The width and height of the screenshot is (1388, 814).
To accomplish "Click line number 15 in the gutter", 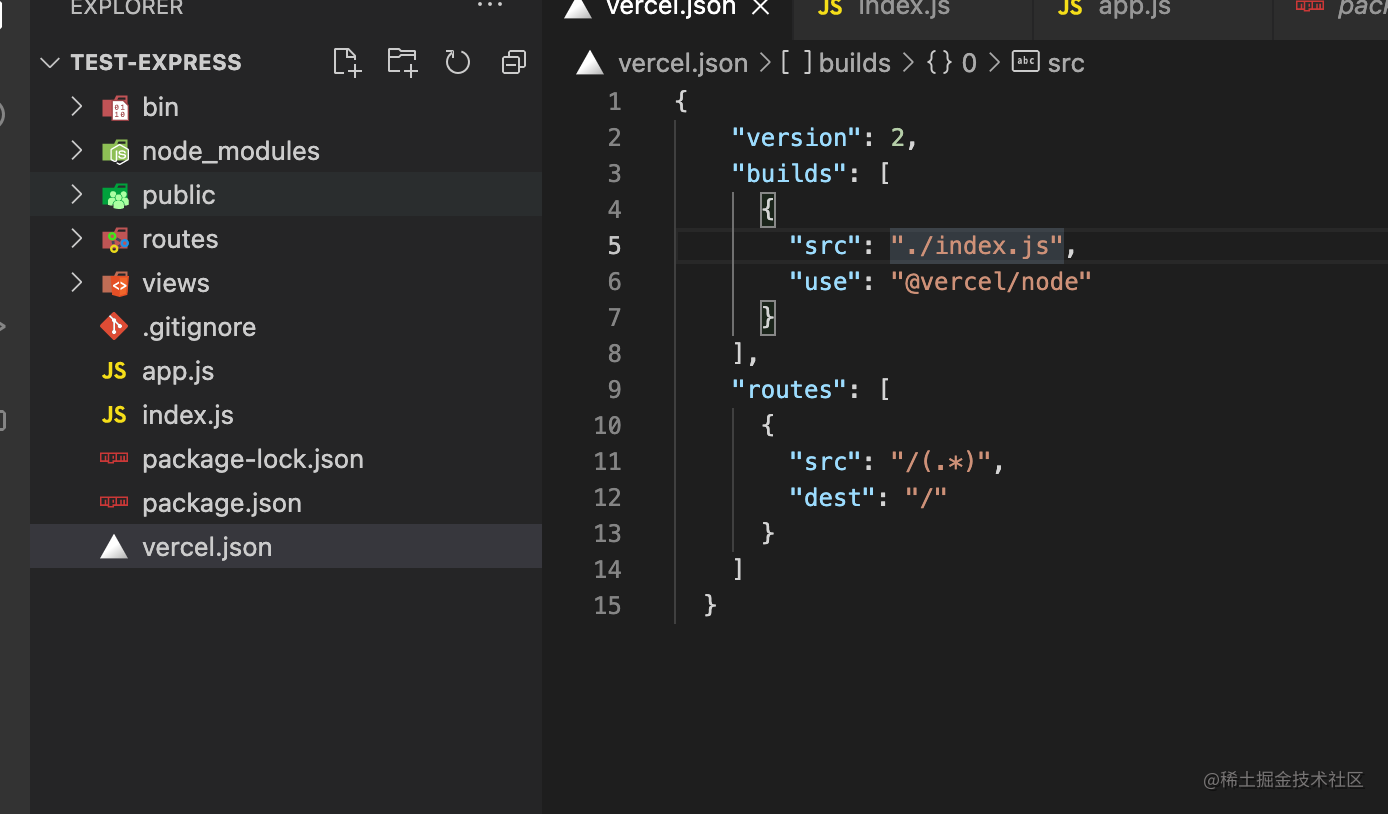I will click(607, 605).
